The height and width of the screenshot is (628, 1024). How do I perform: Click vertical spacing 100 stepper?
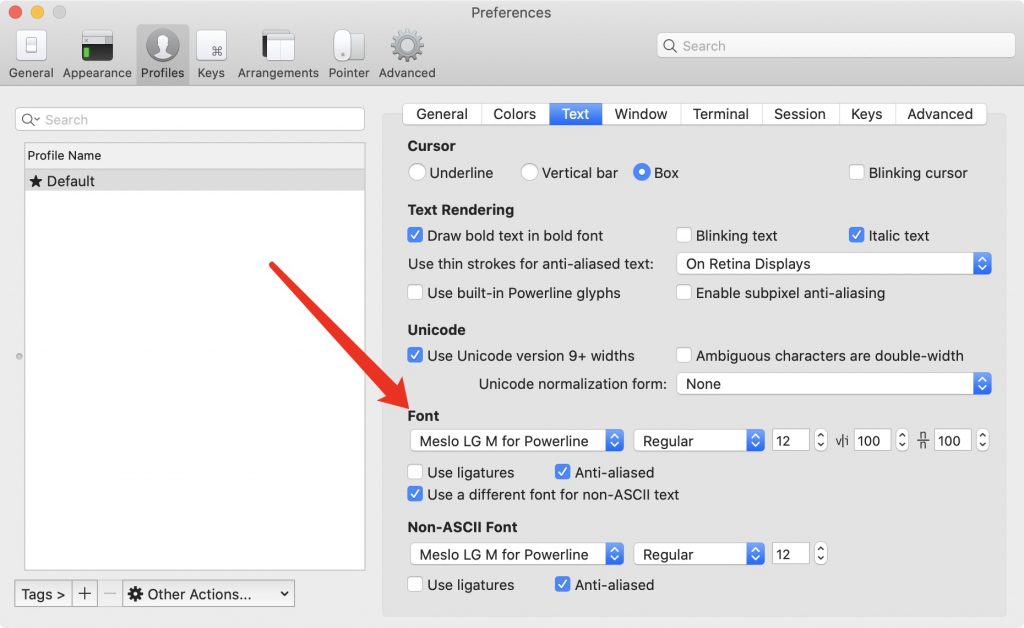coord(982,441)
